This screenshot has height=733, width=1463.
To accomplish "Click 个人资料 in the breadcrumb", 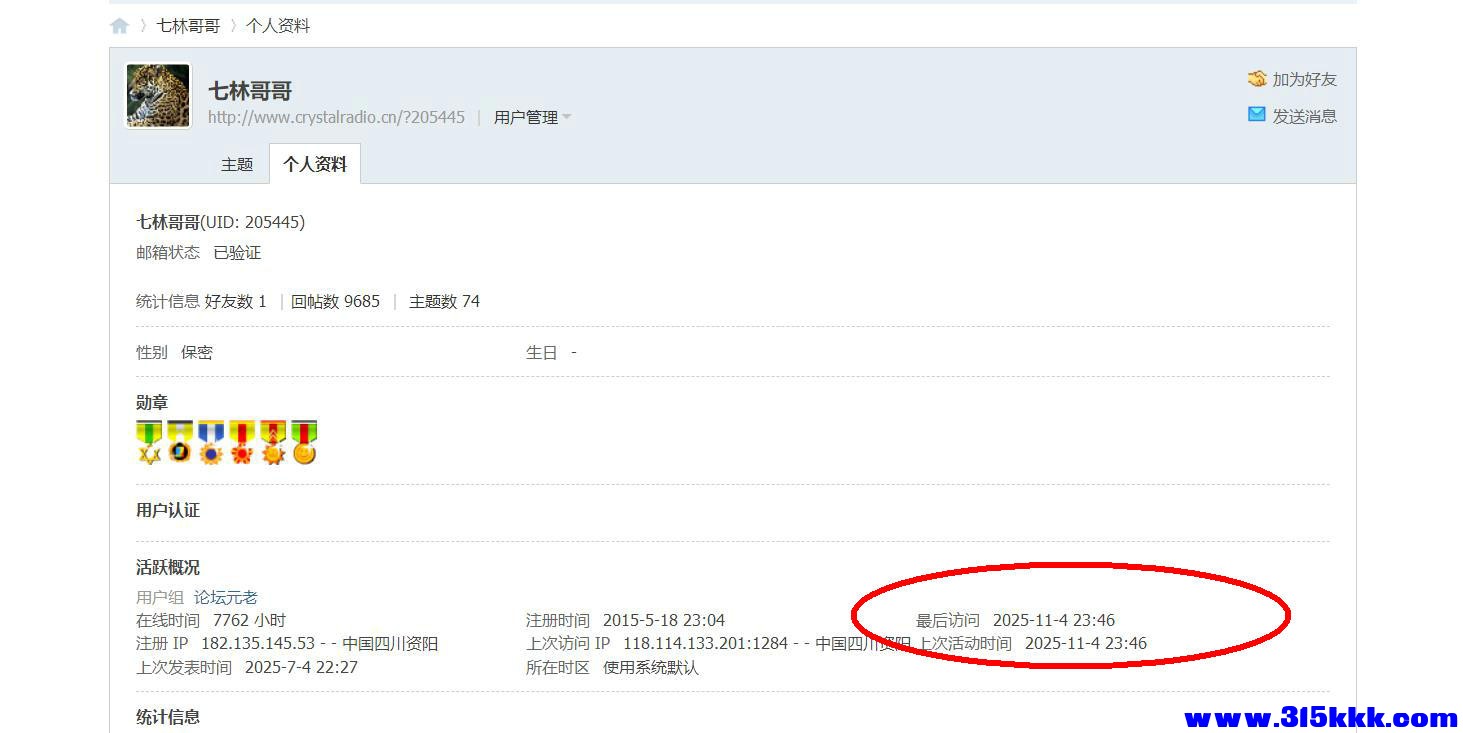I will (277, 25).
